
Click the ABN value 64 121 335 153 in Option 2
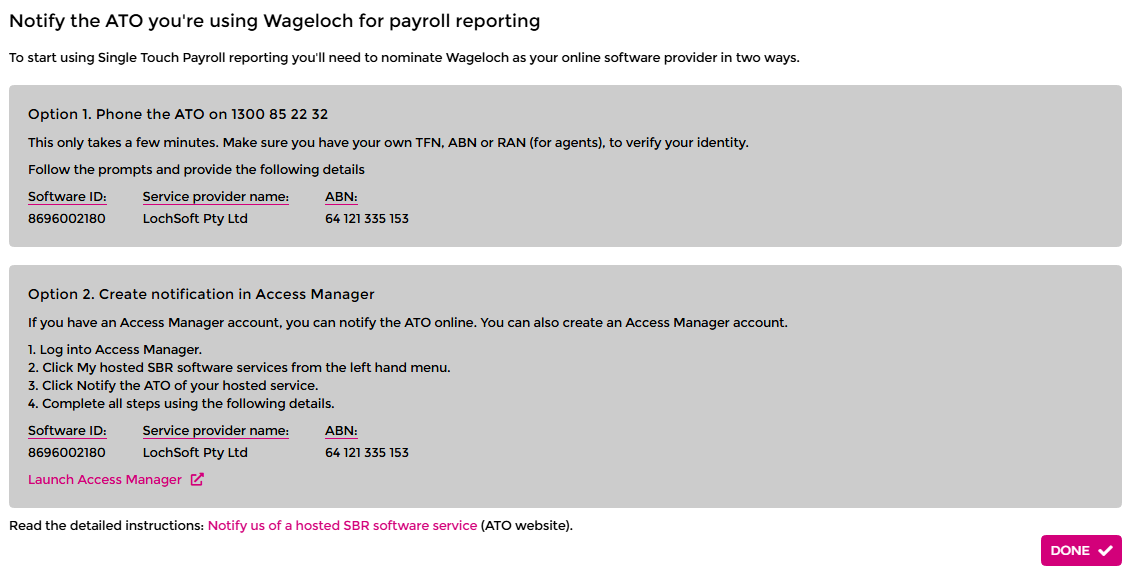367,452
